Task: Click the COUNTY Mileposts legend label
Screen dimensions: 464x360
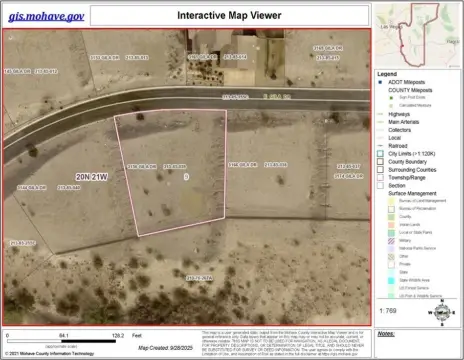Action: (x=410, y=90)
